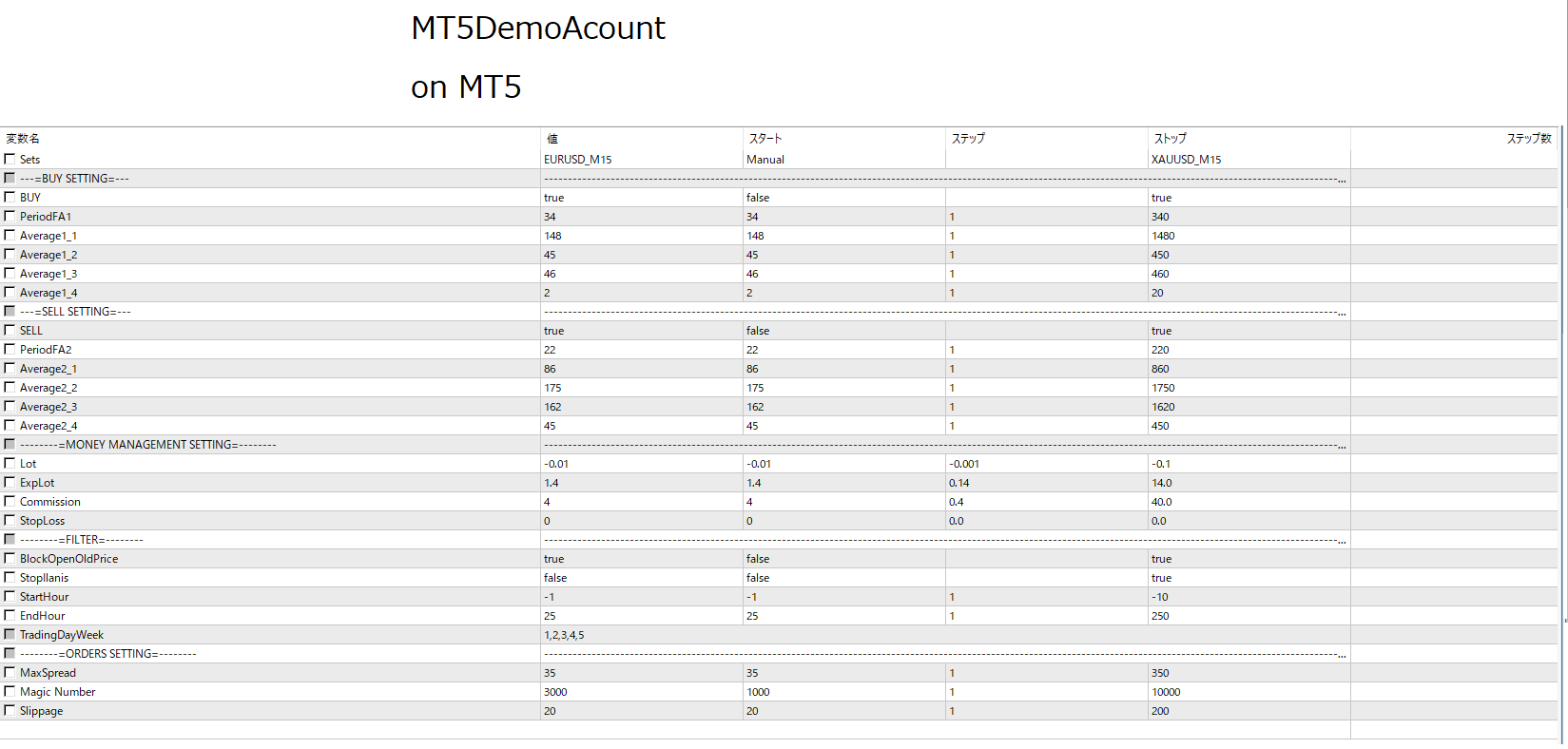Check the PeriodFA1 checkbox
This screenshot has height=749, width=1568.
(x=10, y=216)
